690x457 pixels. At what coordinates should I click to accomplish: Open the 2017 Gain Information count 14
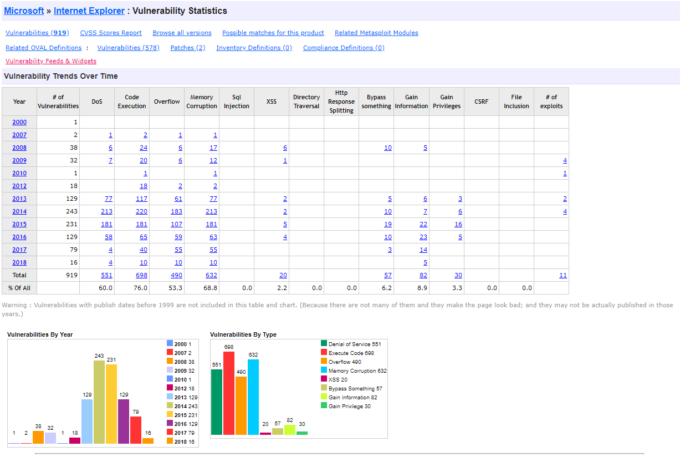click(x=423, y=250)
